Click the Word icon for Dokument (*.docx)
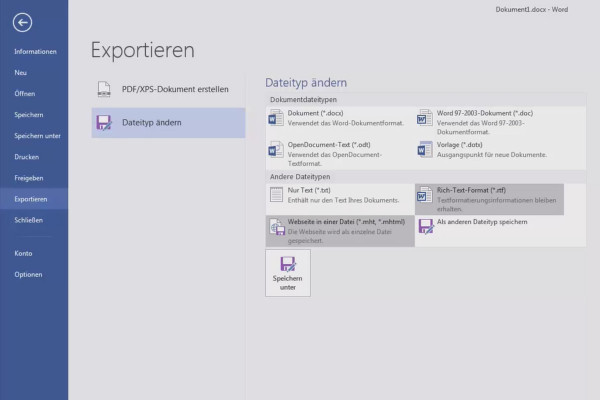Image resolution: width=600 pixels, height=400 pixels. [x=276, y=118]
